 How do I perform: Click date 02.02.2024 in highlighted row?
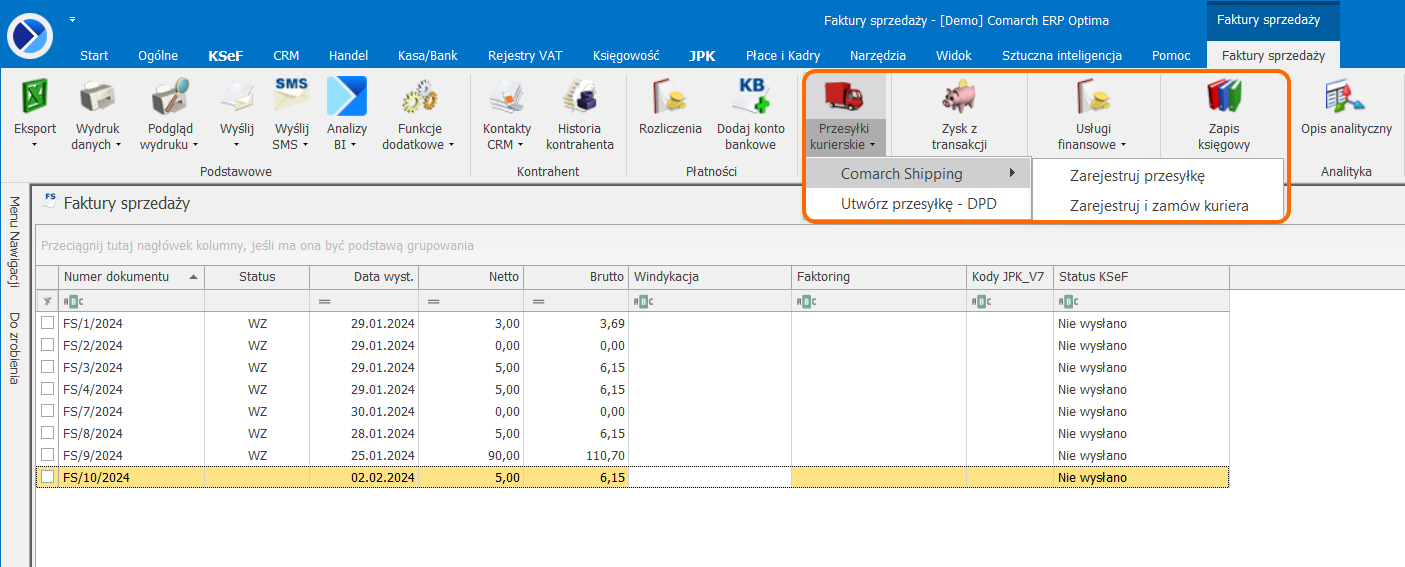[363, 477]
